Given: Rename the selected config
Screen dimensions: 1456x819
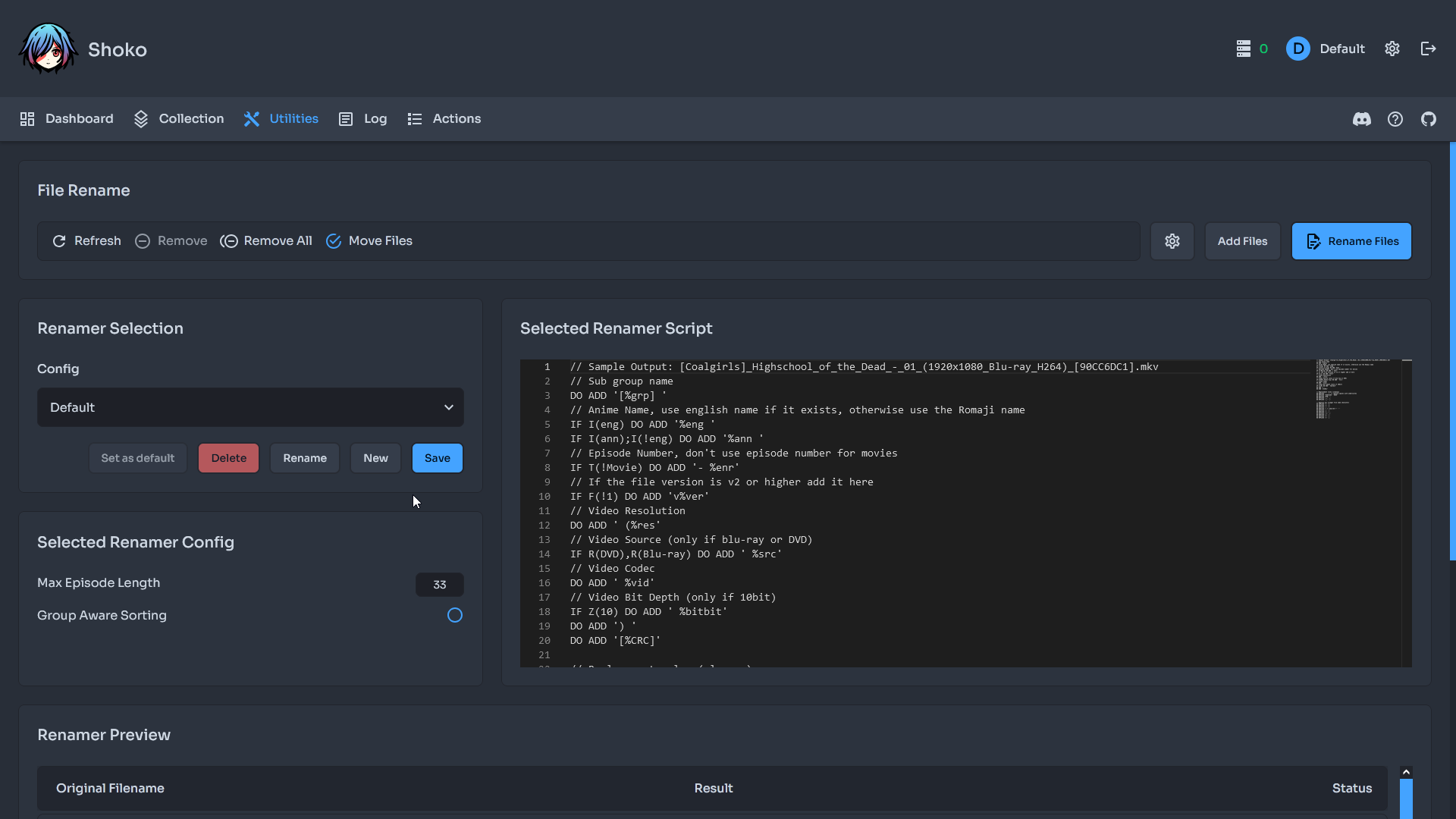Looking at the screenshot, I should (x=304, y=458).
